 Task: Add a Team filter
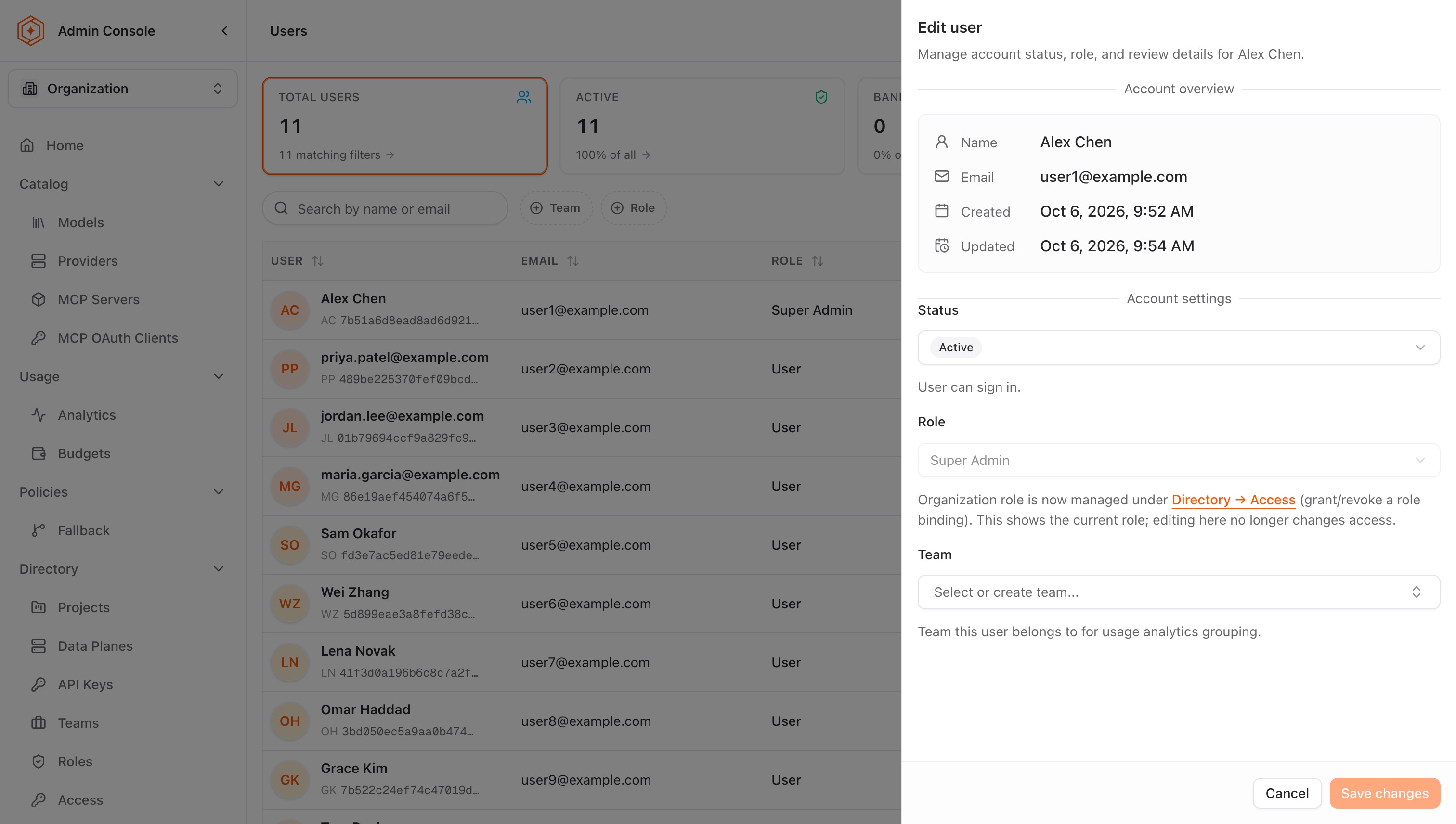click(556, 208)
